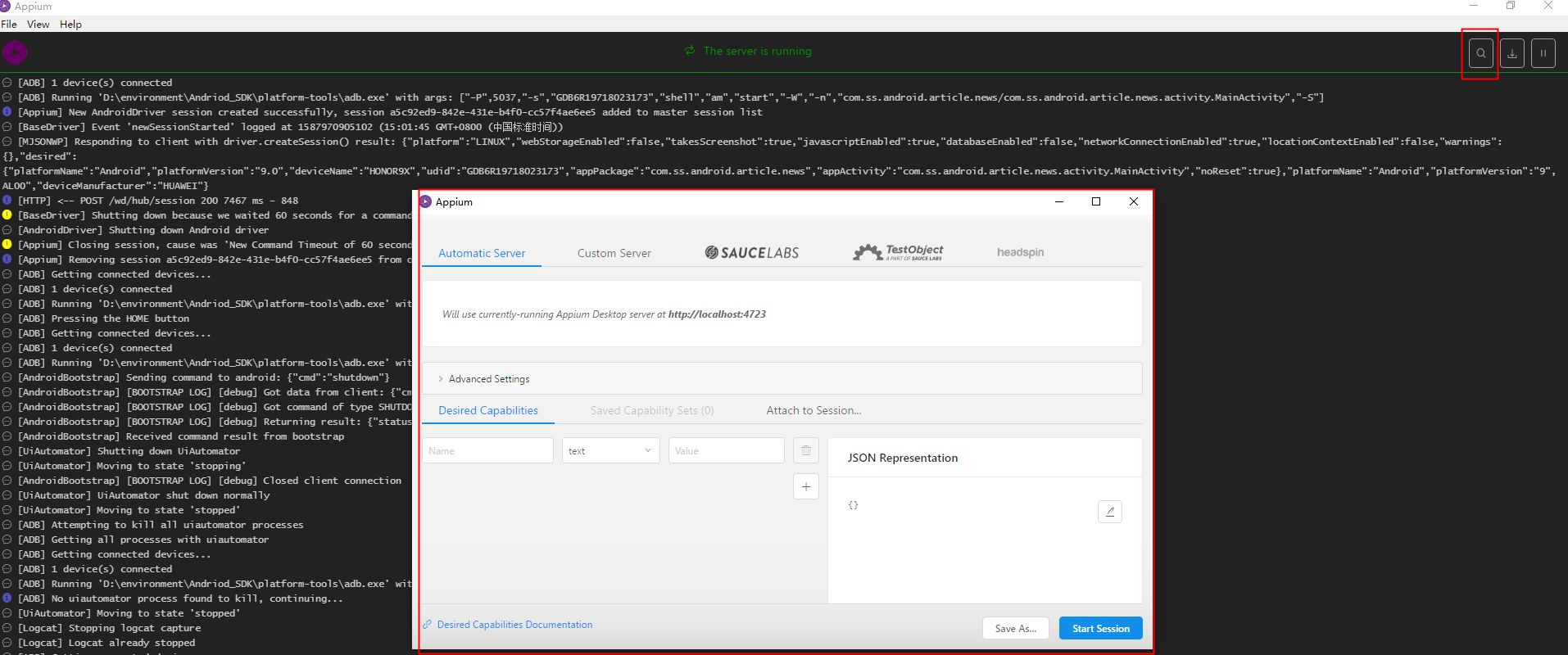Viewport: 1568px width, 655px height.
Task: Pause the server with pause icon
Action: pos(1543,53)
